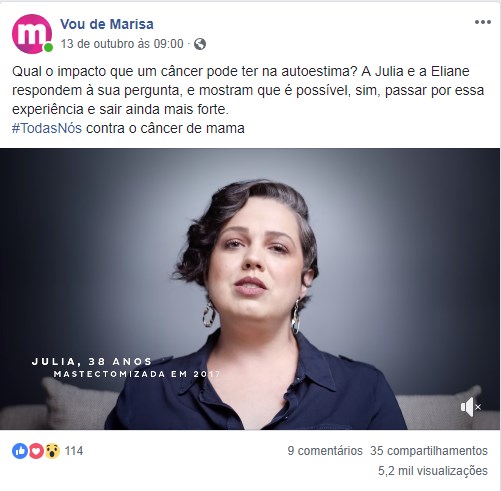Click the post text about autoestima
The width and height of the screenshot is (501, 491).
[248, 90]
